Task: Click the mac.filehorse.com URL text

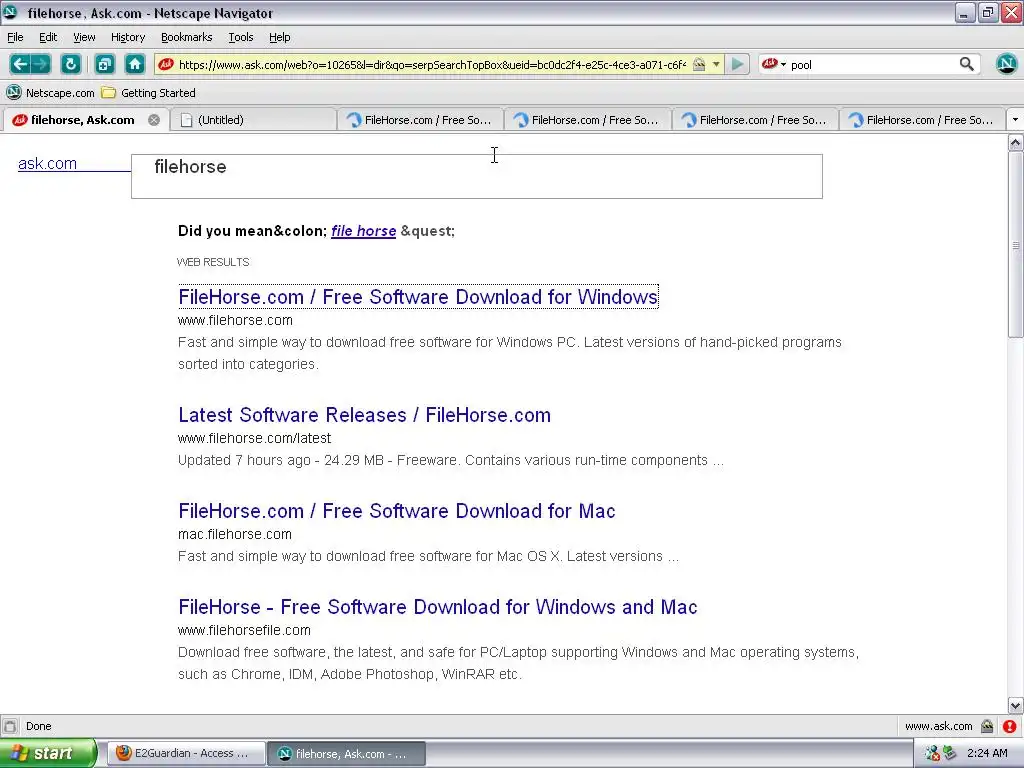Action: click(234, 534)
